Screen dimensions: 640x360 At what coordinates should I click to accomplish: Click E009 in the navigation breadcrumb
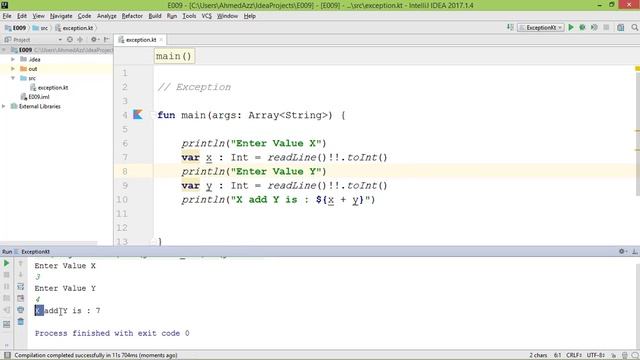(16, 28)
